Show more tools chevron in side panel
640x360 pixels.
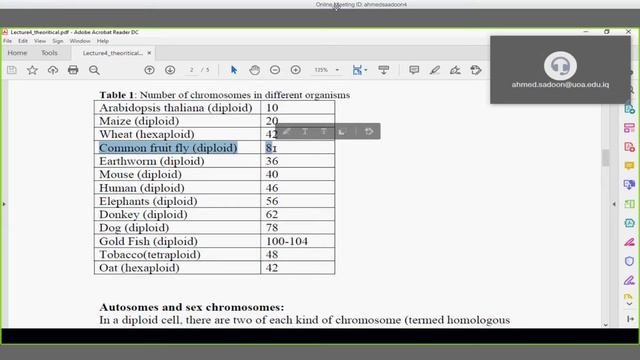629,304
